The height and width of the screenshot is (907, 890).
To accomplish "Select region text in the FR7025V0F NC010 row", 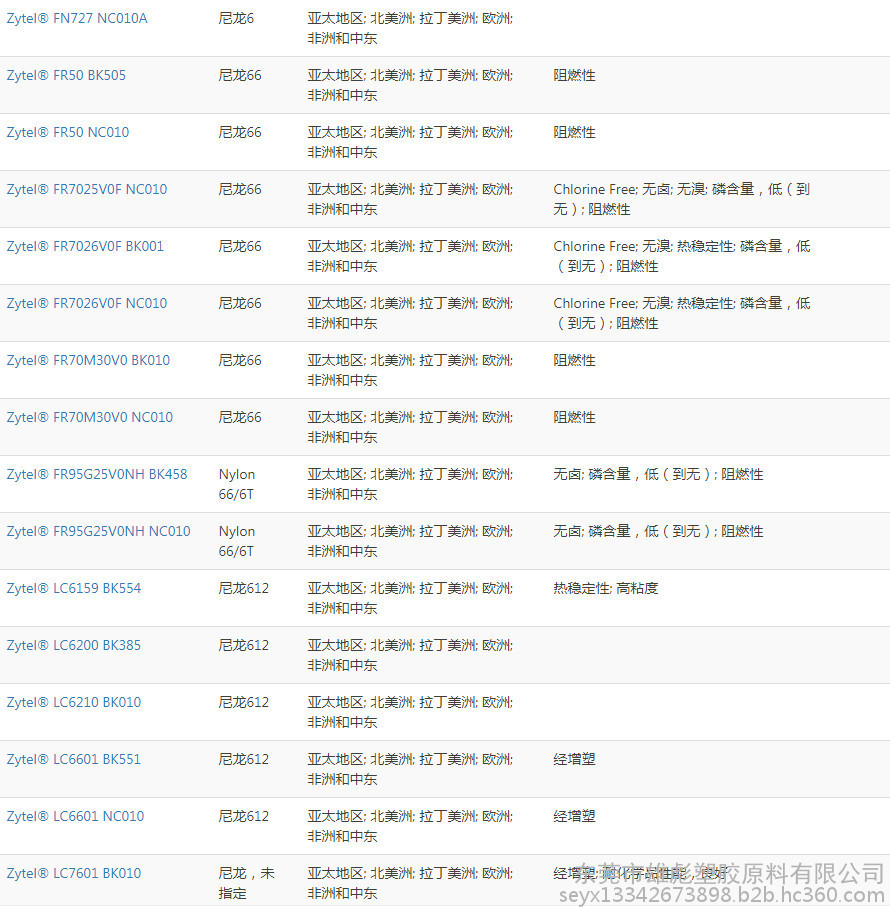I will click(410, 199).
